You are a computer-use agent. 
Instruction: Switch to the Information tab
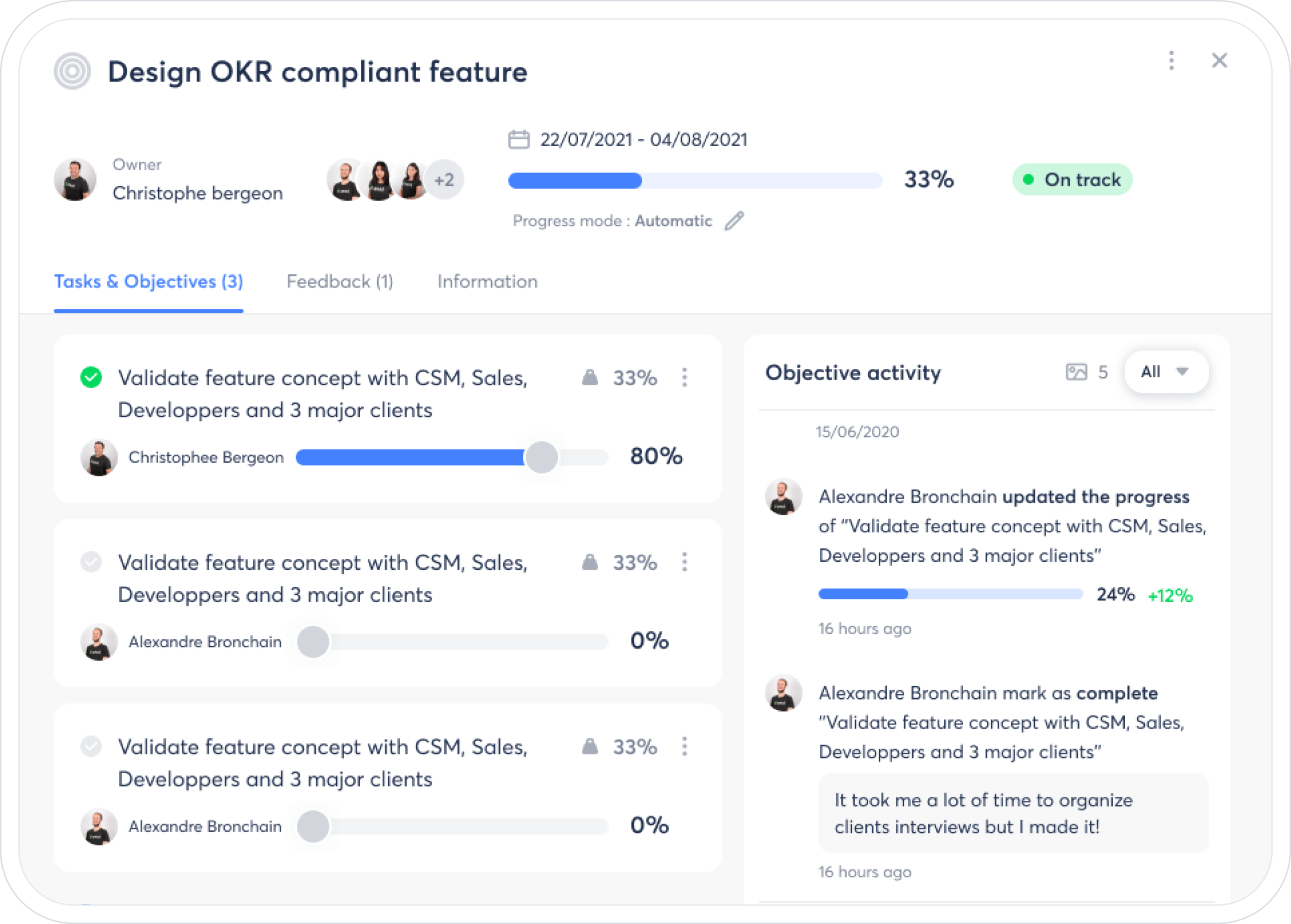[x=487, y=281]
